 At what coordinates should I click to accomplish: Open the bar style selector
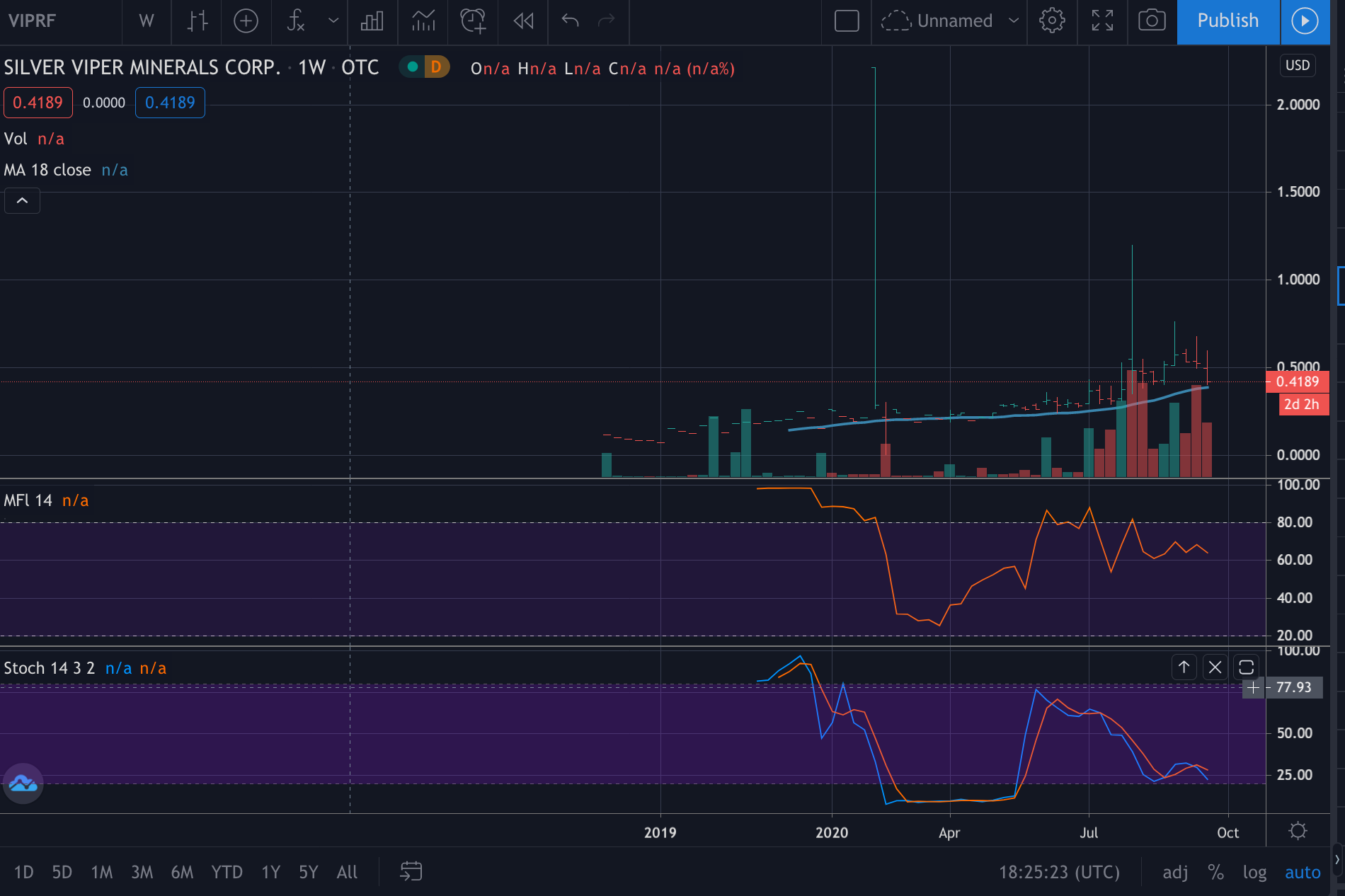coord(197,21)
